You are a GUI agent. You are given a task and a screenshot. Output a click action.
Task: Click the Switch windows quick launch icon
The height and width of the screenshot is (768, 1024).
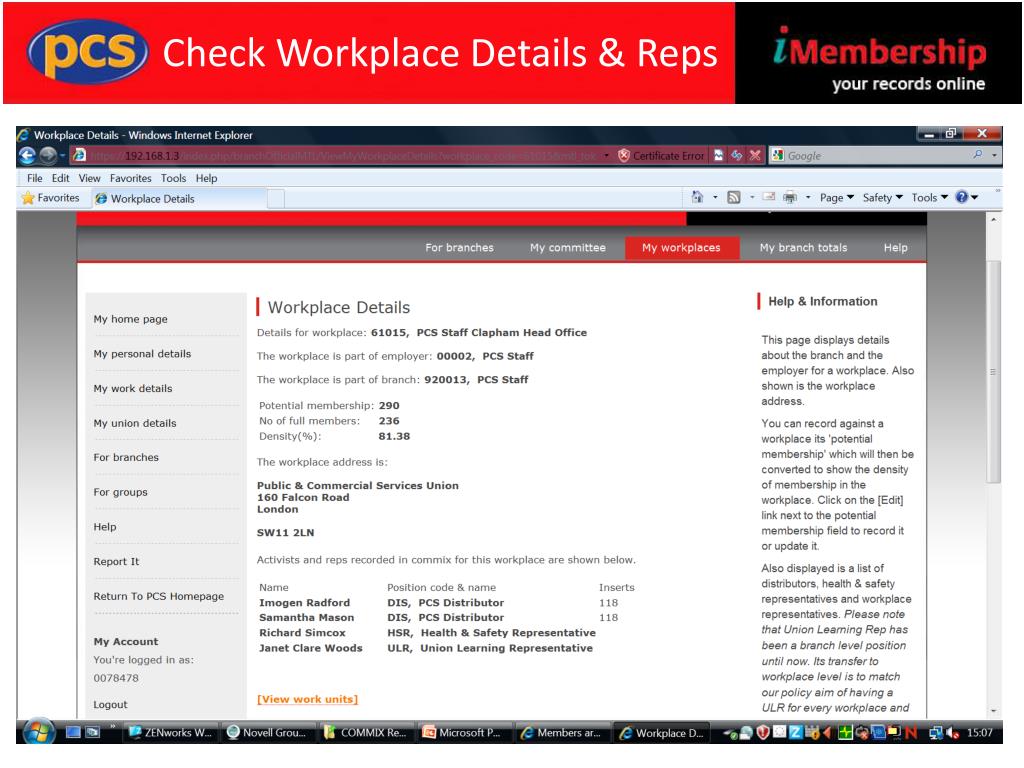click(x=92, y=733)
